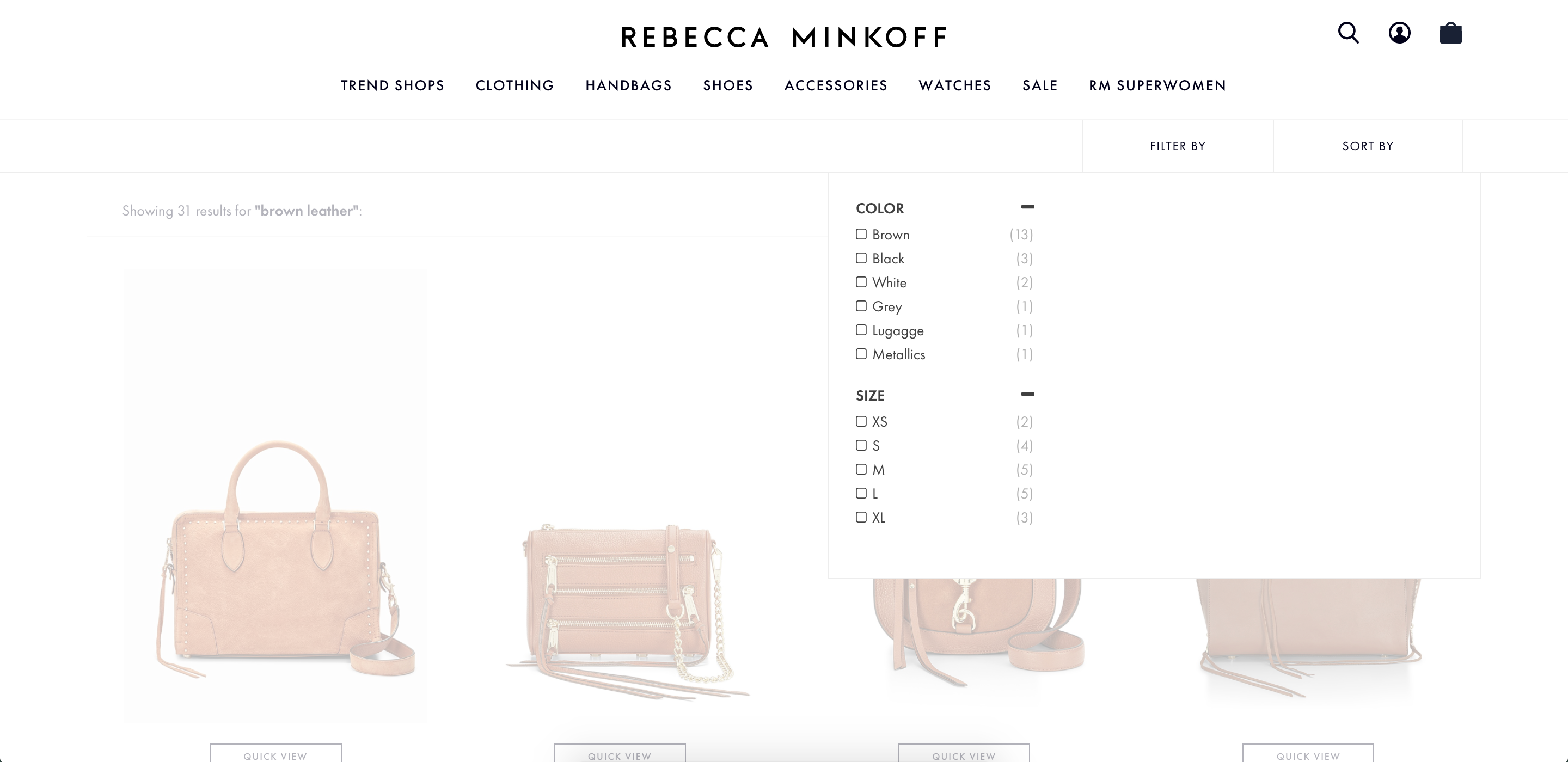Image resolution: width=1568 pixels, height=762 pixels.
Task: Click the search icon in the header
Action: tap(1350, 33)
